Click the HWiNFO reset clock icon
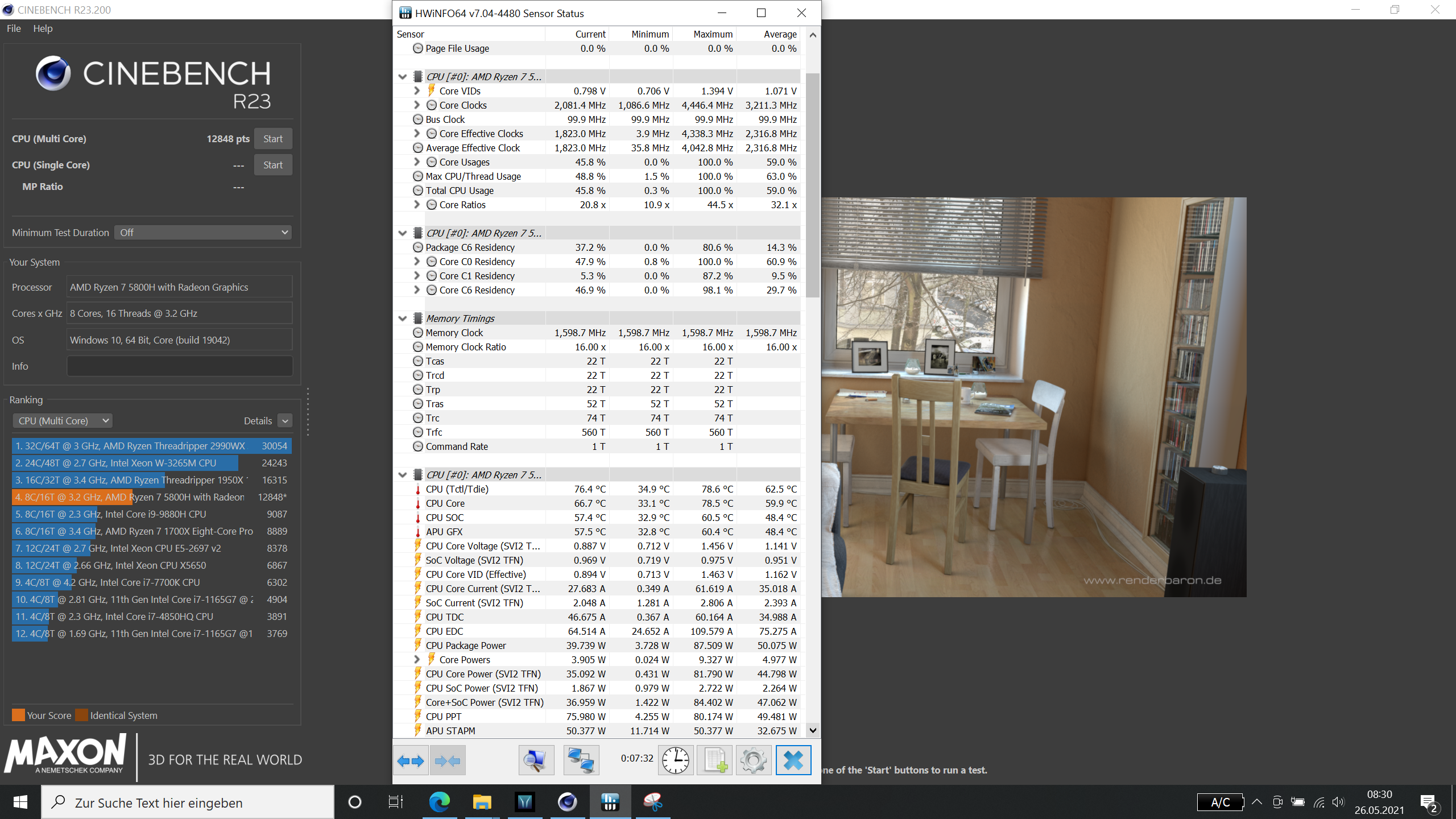This screenshot has height=819, width=1456. click(x=676, y=760)
